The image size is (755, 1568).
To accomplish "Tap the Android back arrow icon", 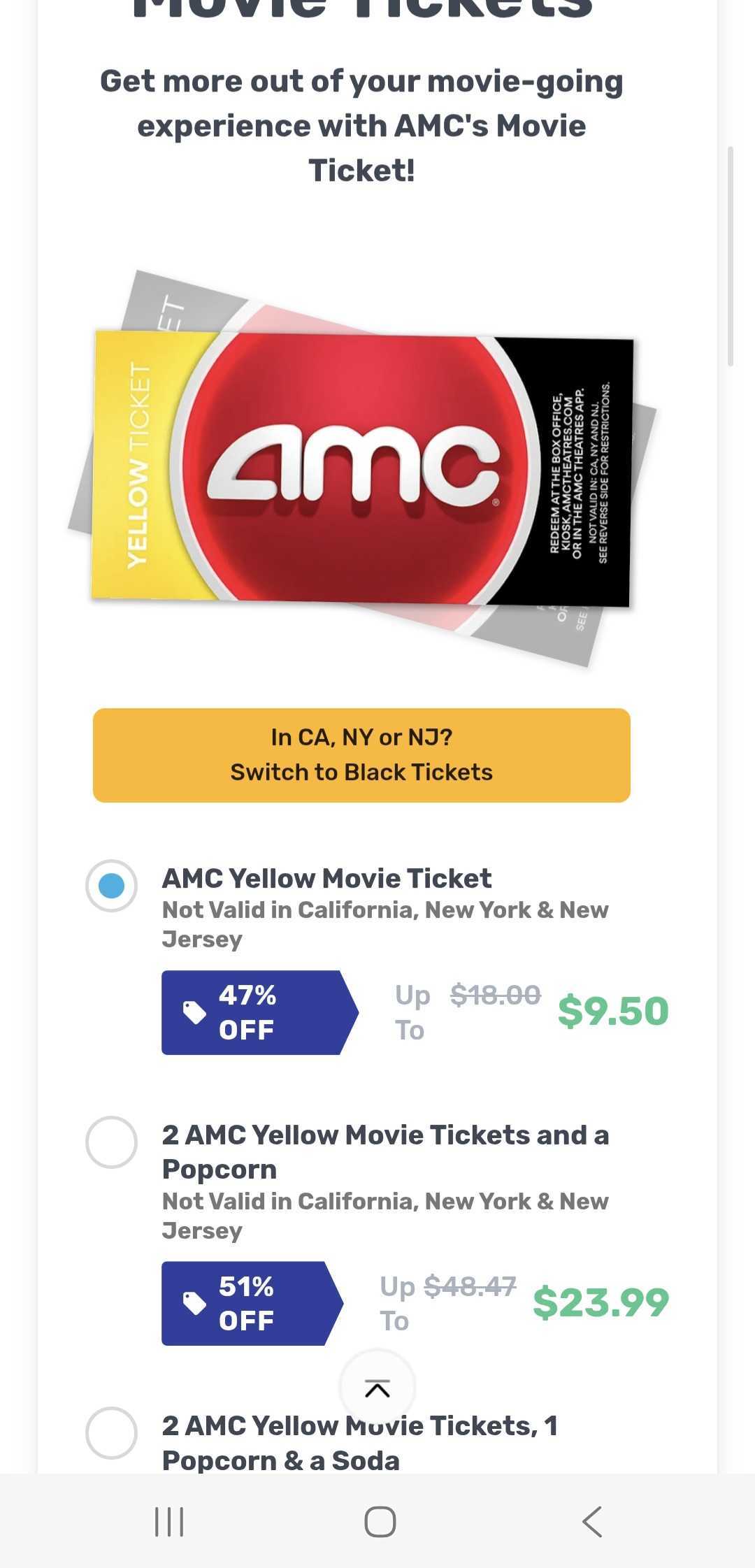I will pyautogui.click(x=592, y=1521).
